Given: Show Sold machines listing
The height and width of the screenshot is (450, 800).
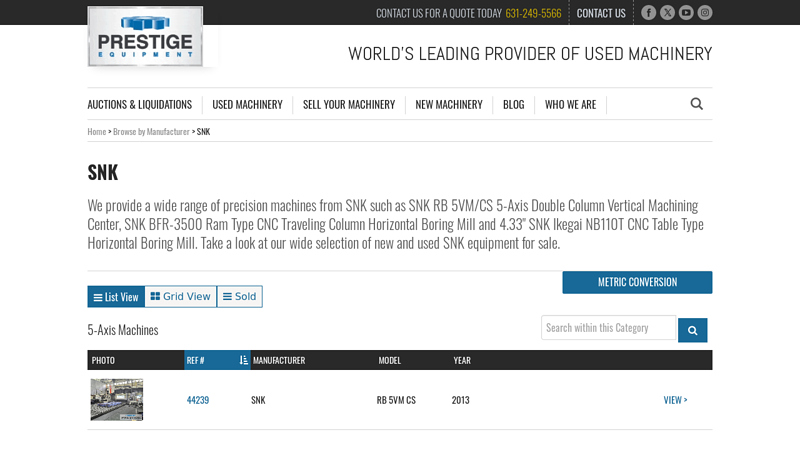Looking at the screenshot, I should coord(240,297).
